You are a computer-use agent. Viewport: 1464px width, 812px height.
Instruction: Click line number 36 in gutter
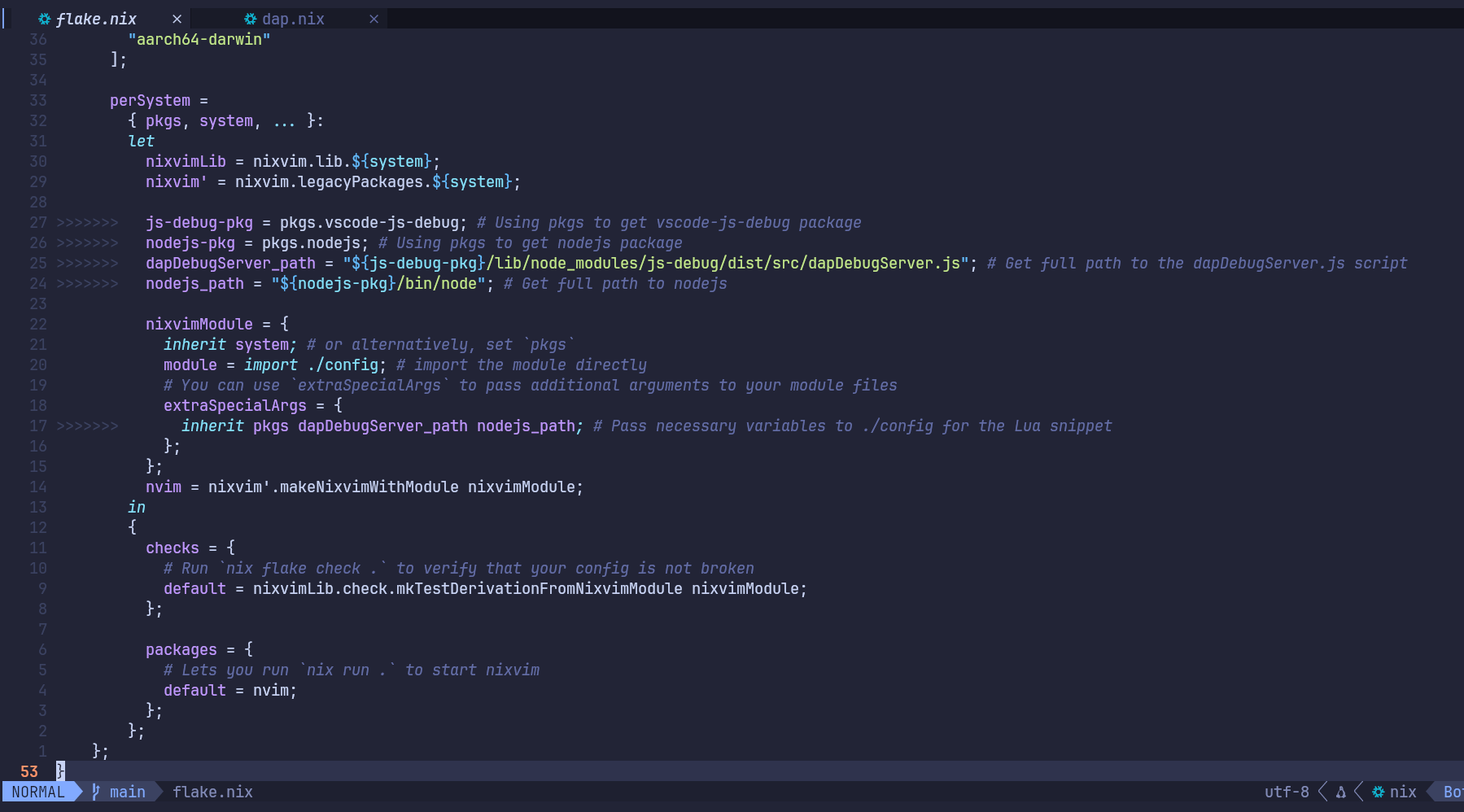point(38,39)
